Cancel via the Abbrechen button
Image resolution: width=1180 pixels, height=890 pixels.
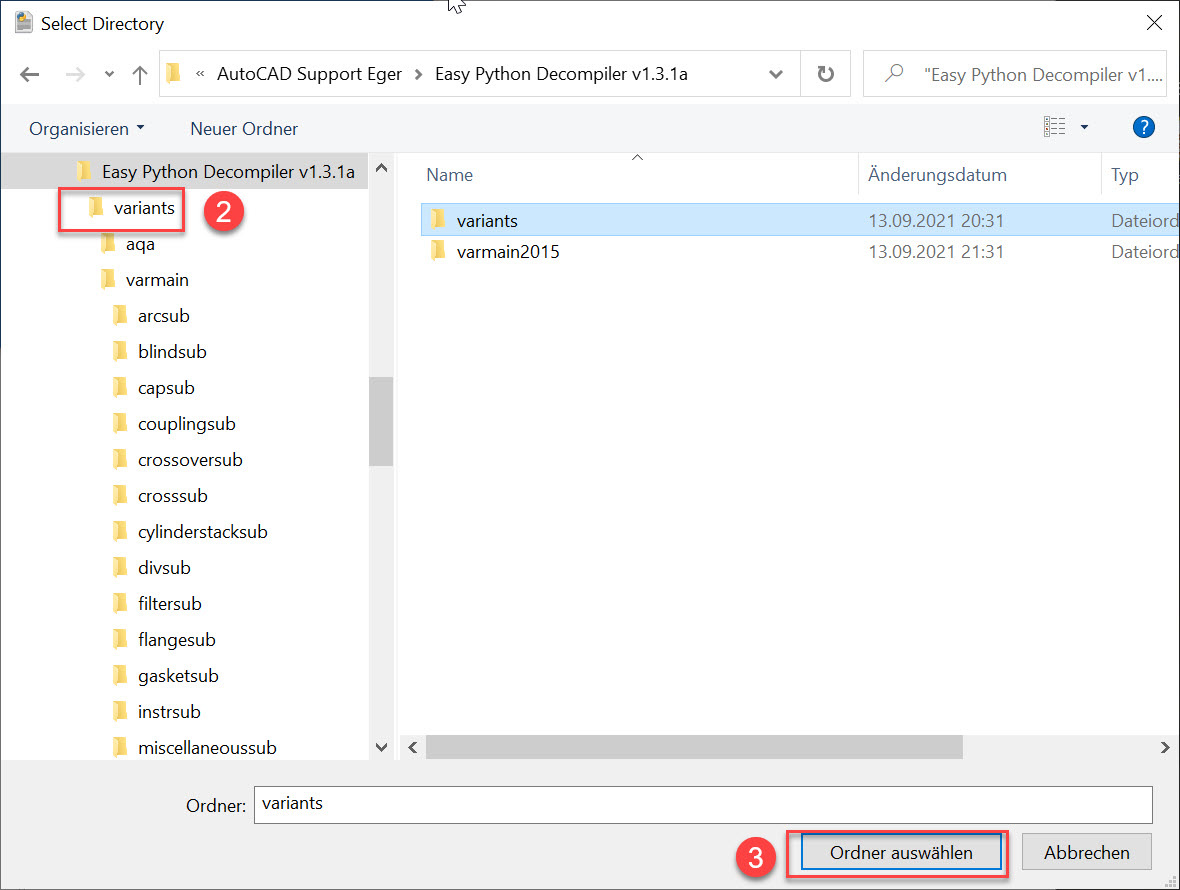pyautogui.click(x=1086, y=852)
